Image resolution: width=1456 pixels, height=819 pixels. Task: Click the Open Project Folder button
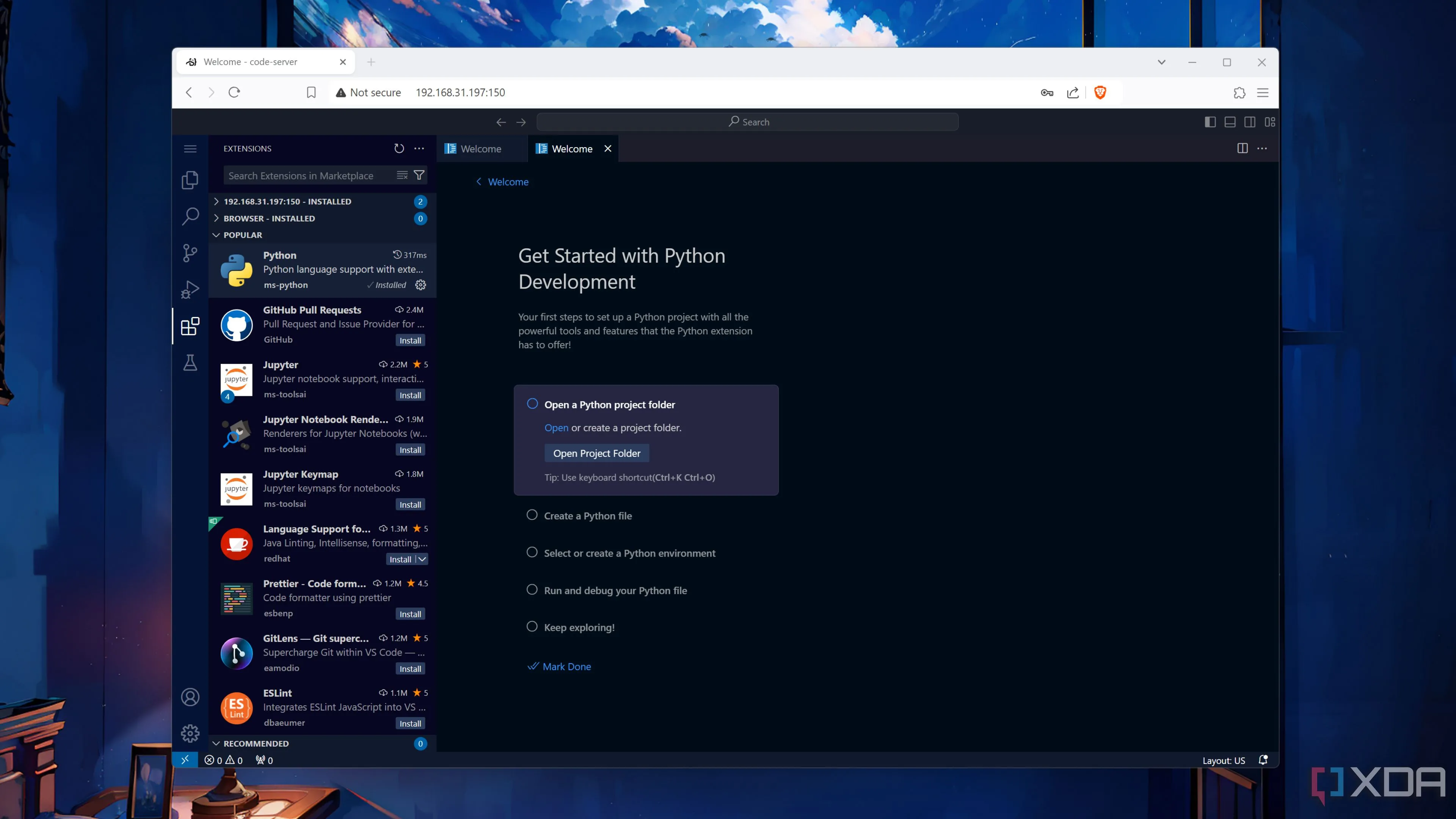click(596, 453)
